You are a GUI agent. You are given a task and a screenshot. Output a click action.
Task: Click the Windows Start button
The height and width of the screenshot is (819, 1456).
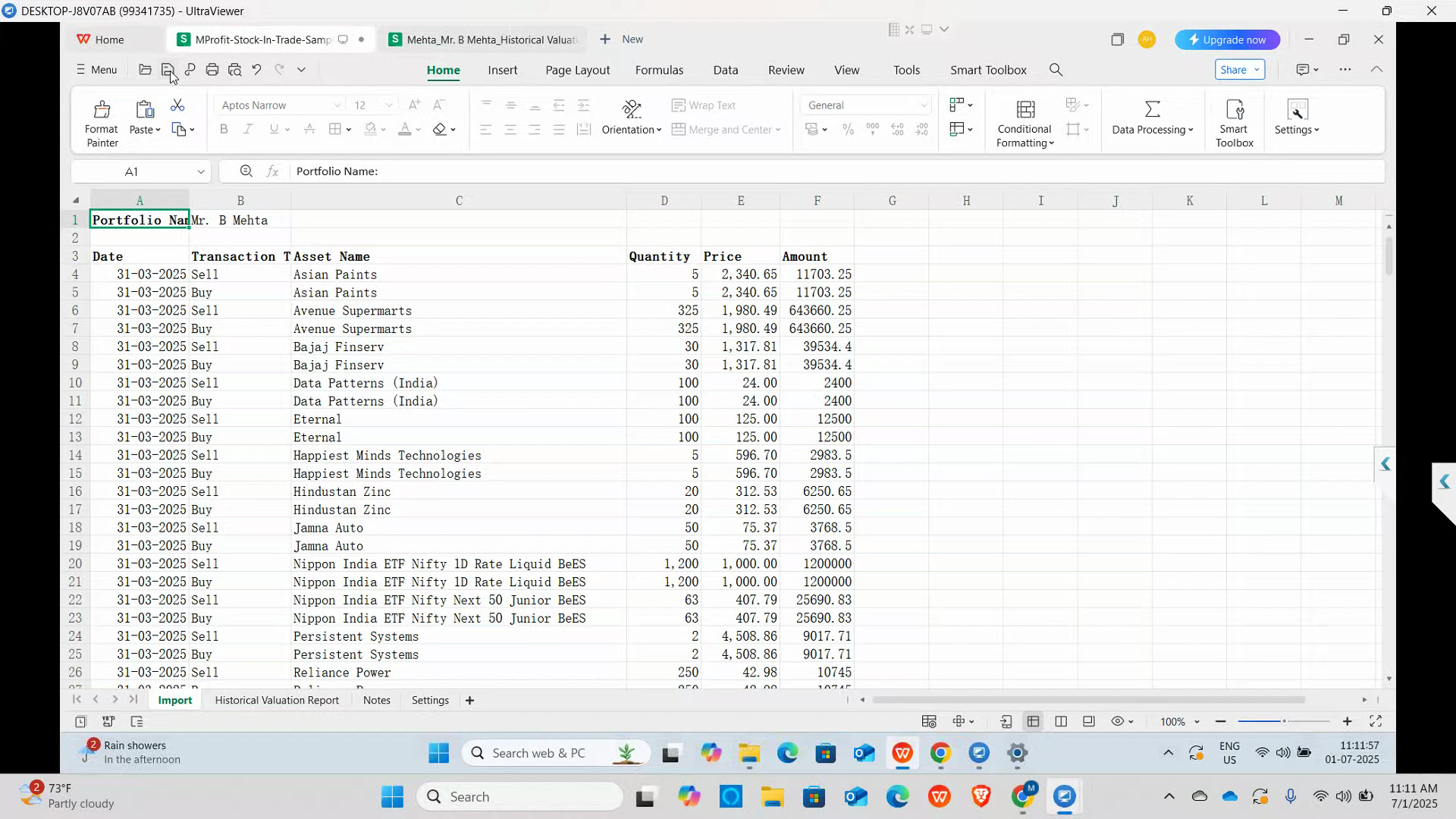pyautogui.click(x=392, y=796)
